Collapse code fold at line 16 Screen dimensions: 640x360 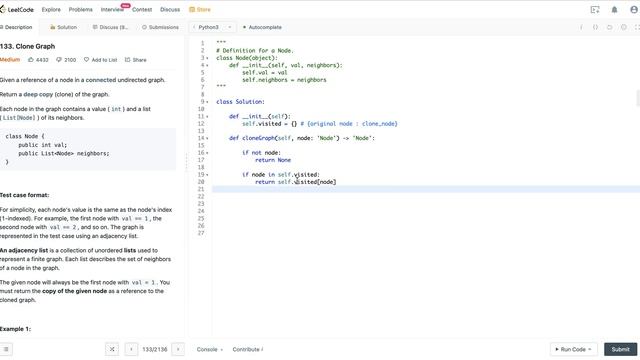click(x=207, y=153)
